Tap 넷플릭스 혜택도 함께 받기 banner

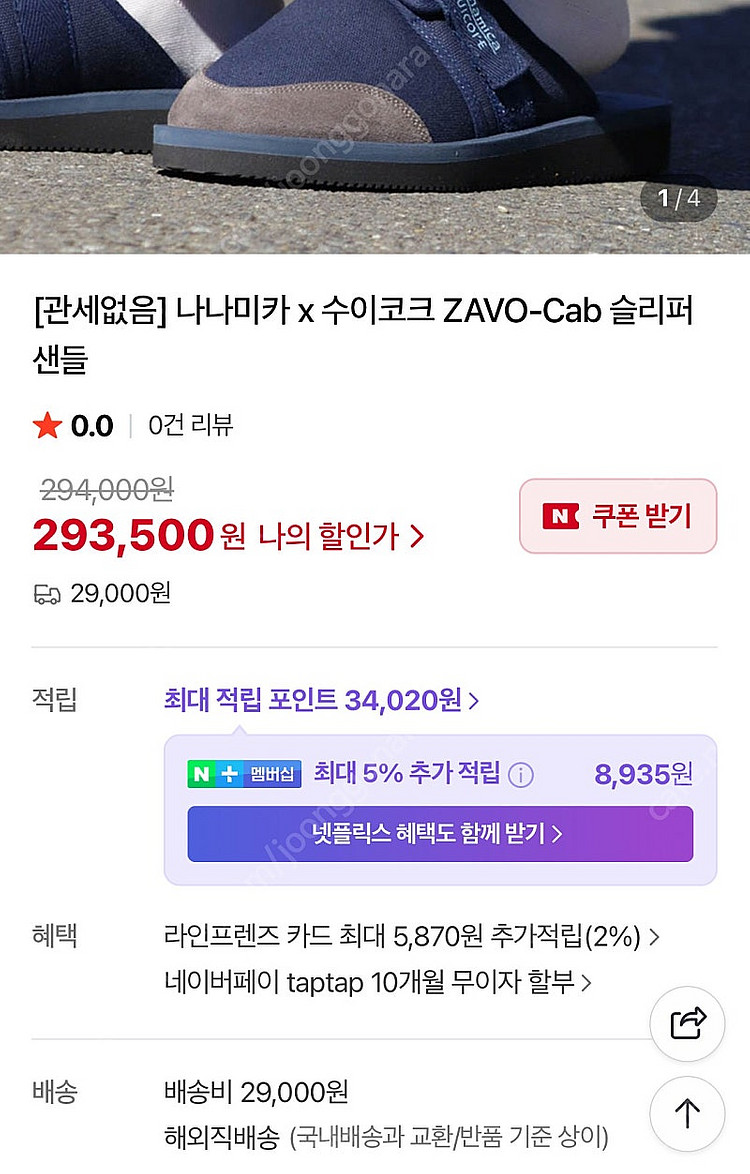pos(440,833)
